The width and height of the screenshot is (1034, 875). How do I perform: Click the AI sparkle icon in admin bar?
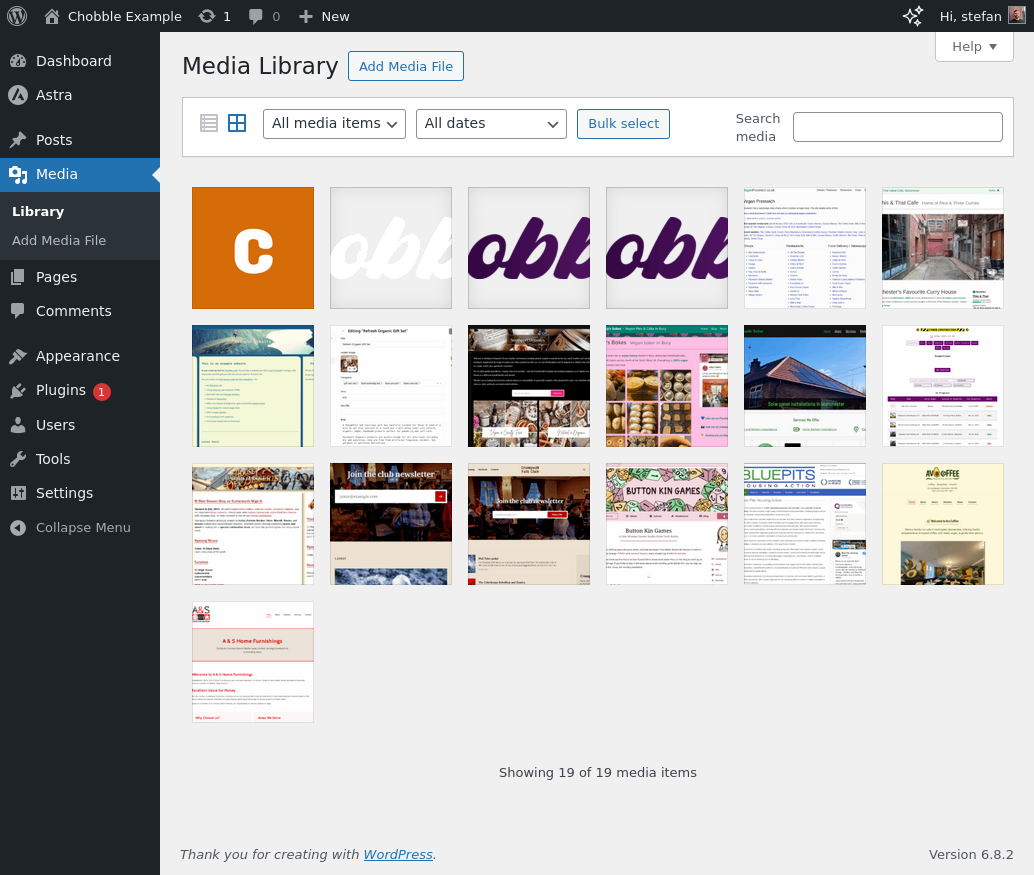913,16
